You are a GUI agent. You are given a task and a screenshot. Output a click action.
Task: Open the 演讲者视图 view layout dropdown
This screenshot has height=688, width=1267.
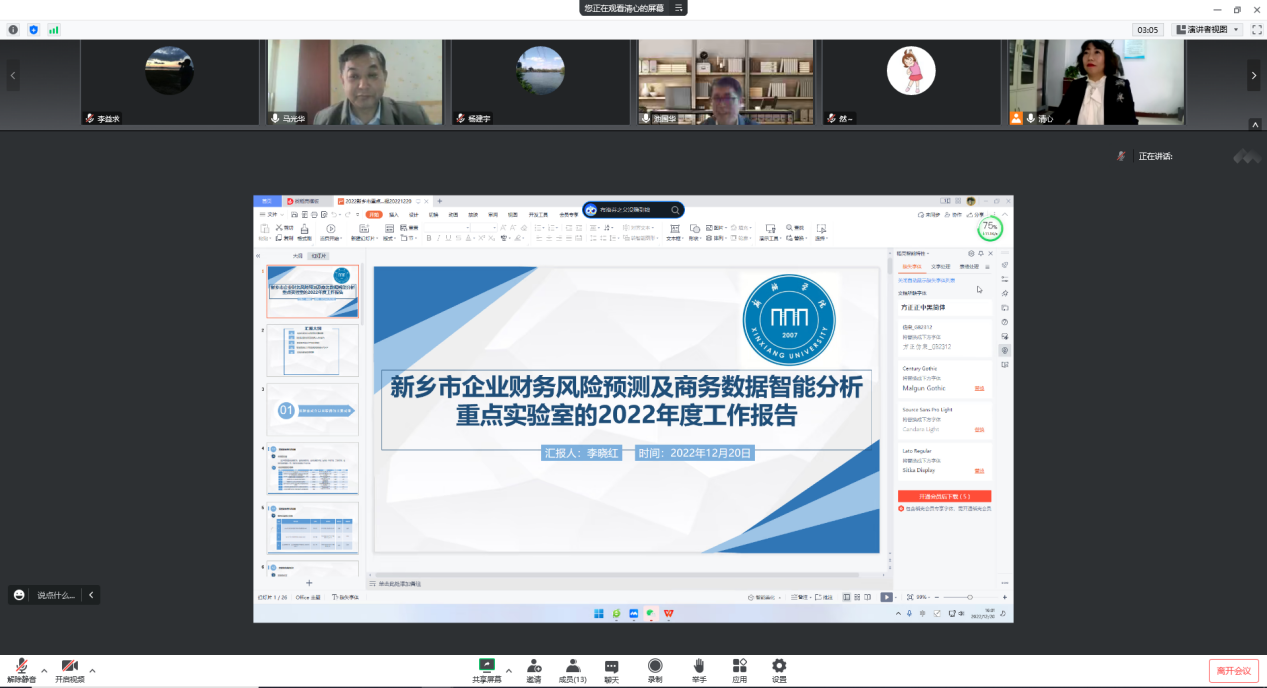(1208, 30)
